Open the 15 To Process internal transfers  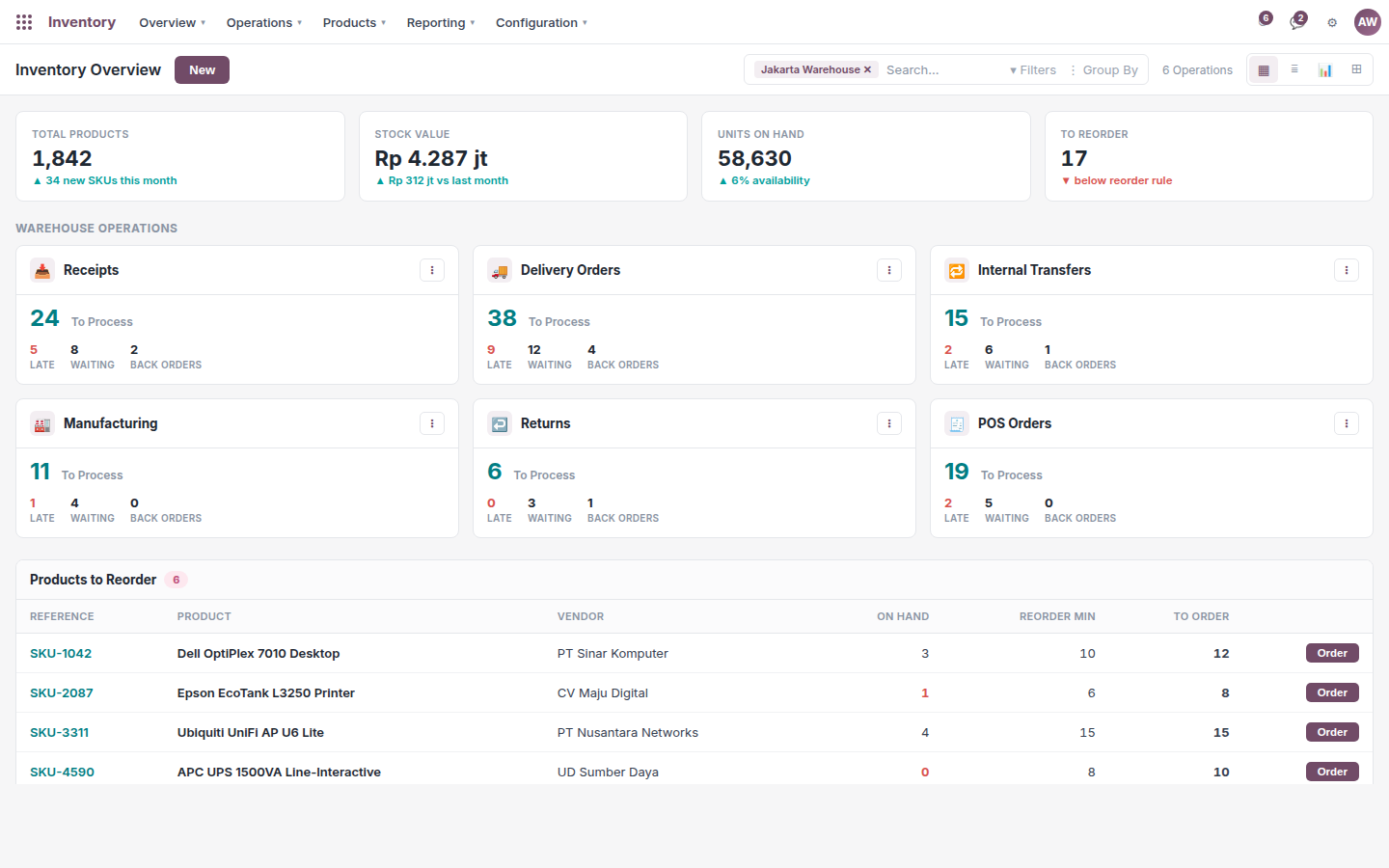coord(993,318)
